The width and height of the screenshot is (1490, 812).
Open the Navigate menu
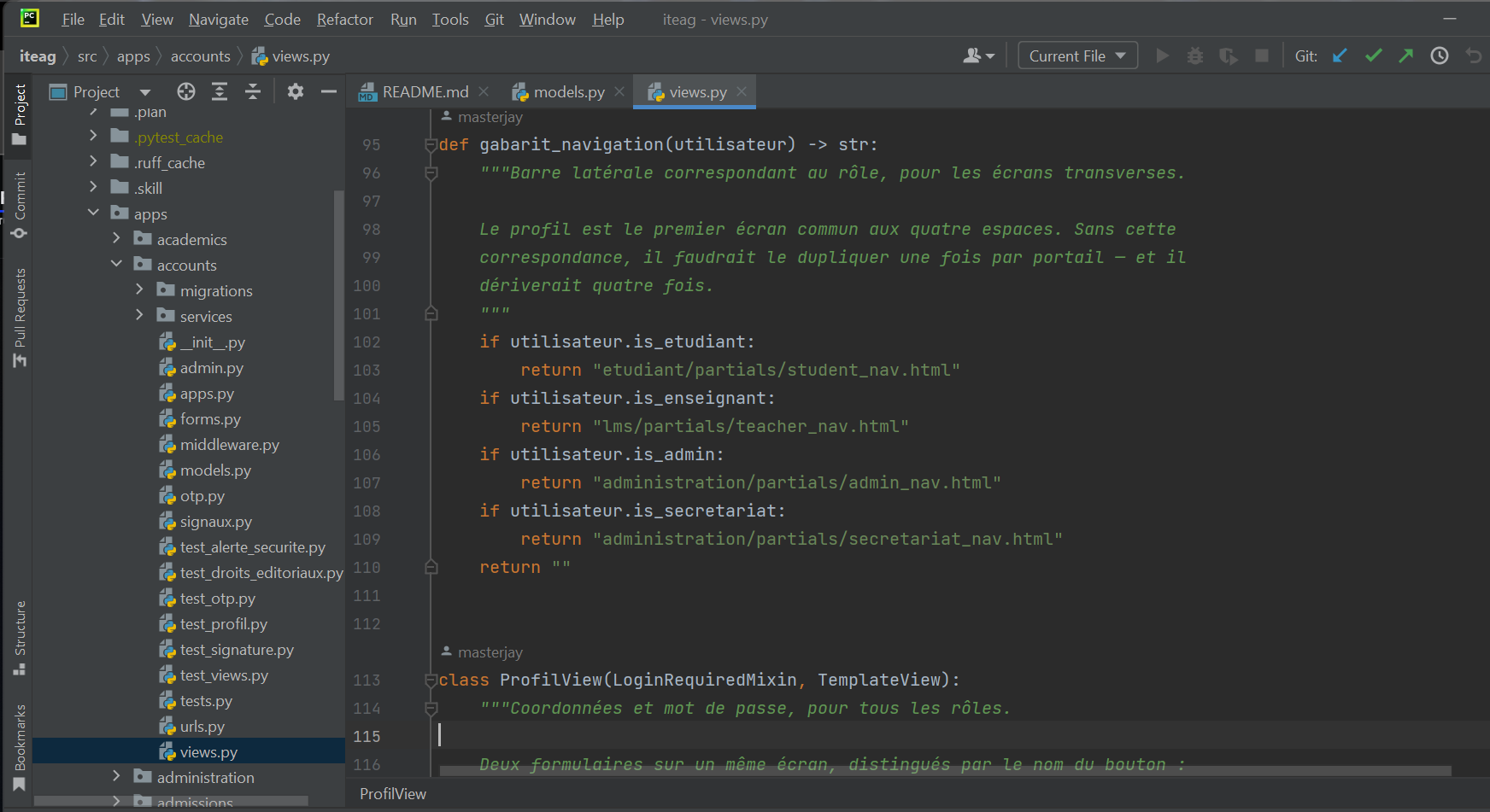(x=219, y=19)
